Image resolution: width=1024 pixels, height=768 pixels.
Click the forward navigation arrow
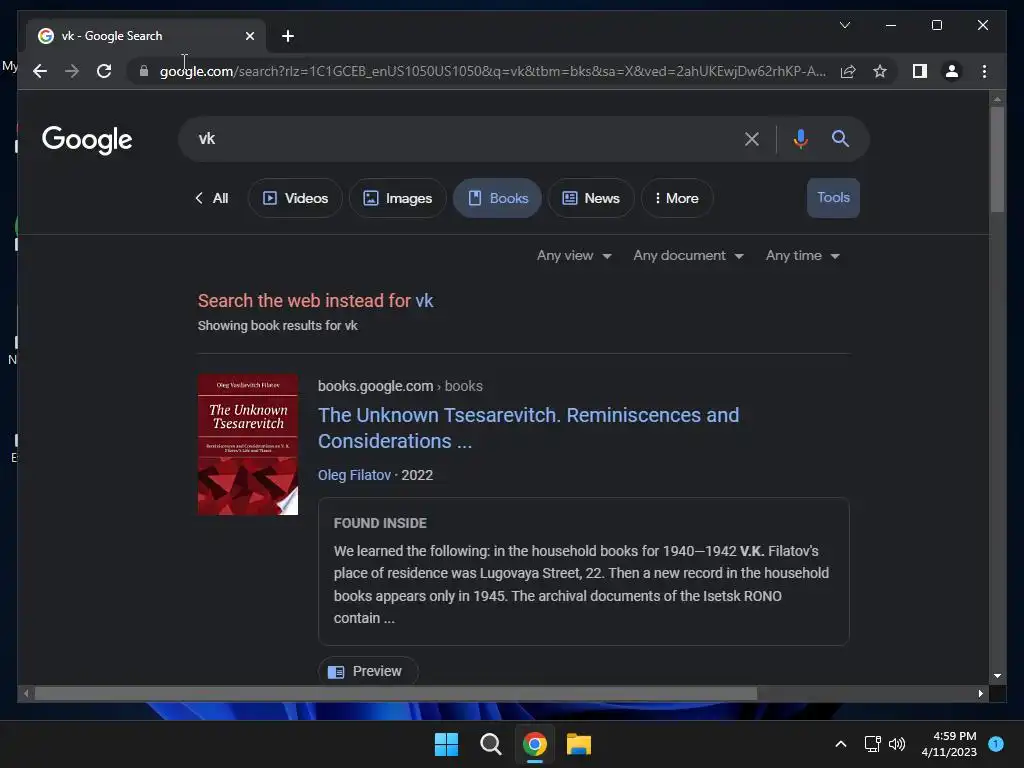click(72, 71)
